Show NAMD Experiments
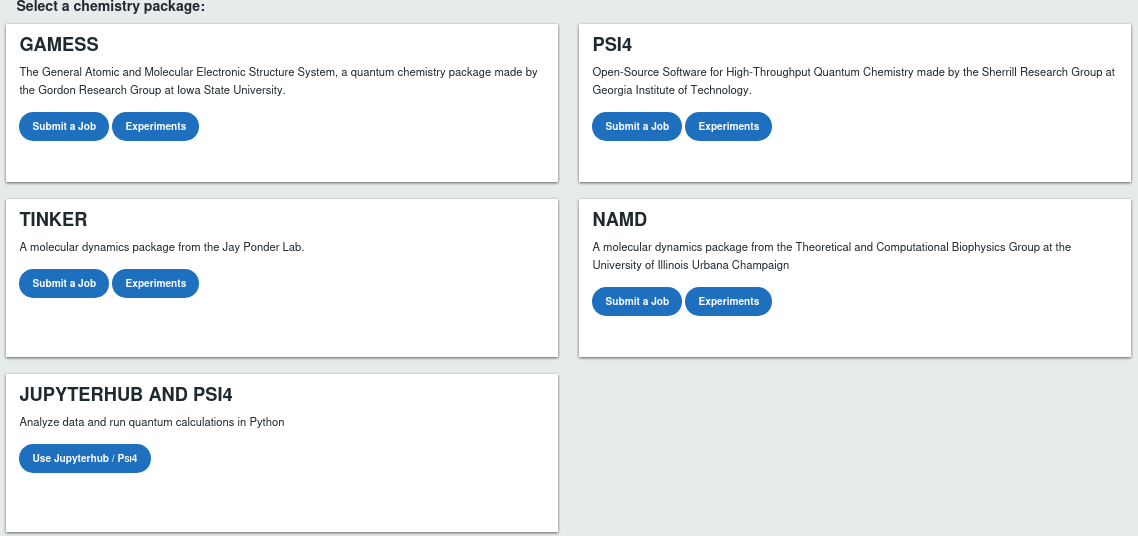Viewport: 1138px width, 536px height. coord(729,302)
